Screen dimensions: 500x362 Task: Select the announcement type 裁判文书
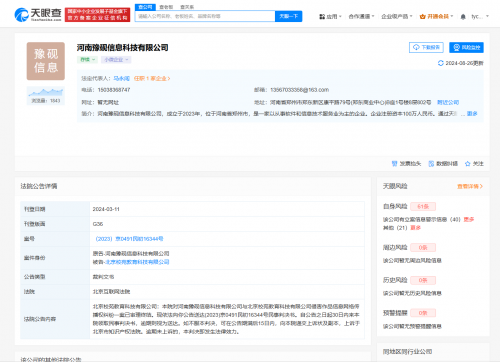coord(103,277)
